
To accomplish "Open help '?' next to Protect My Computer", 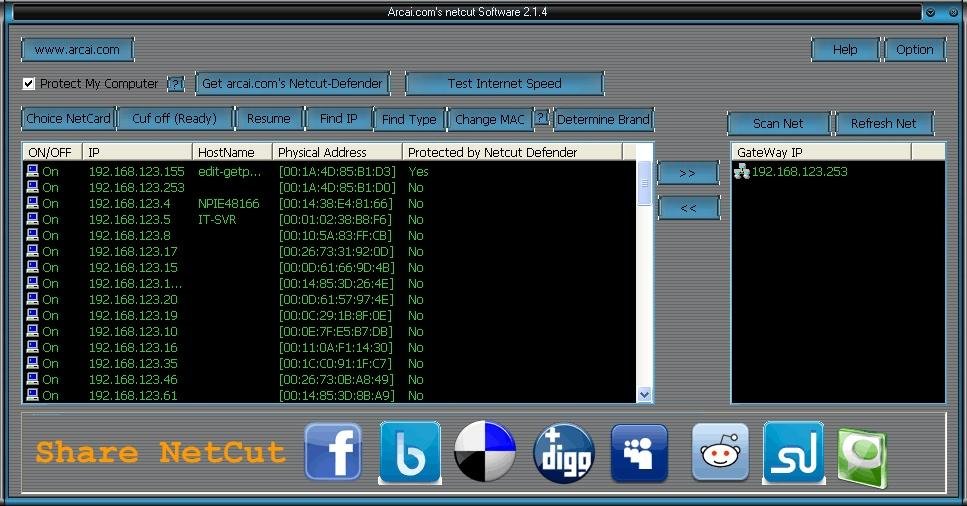I will click(176, 84).
